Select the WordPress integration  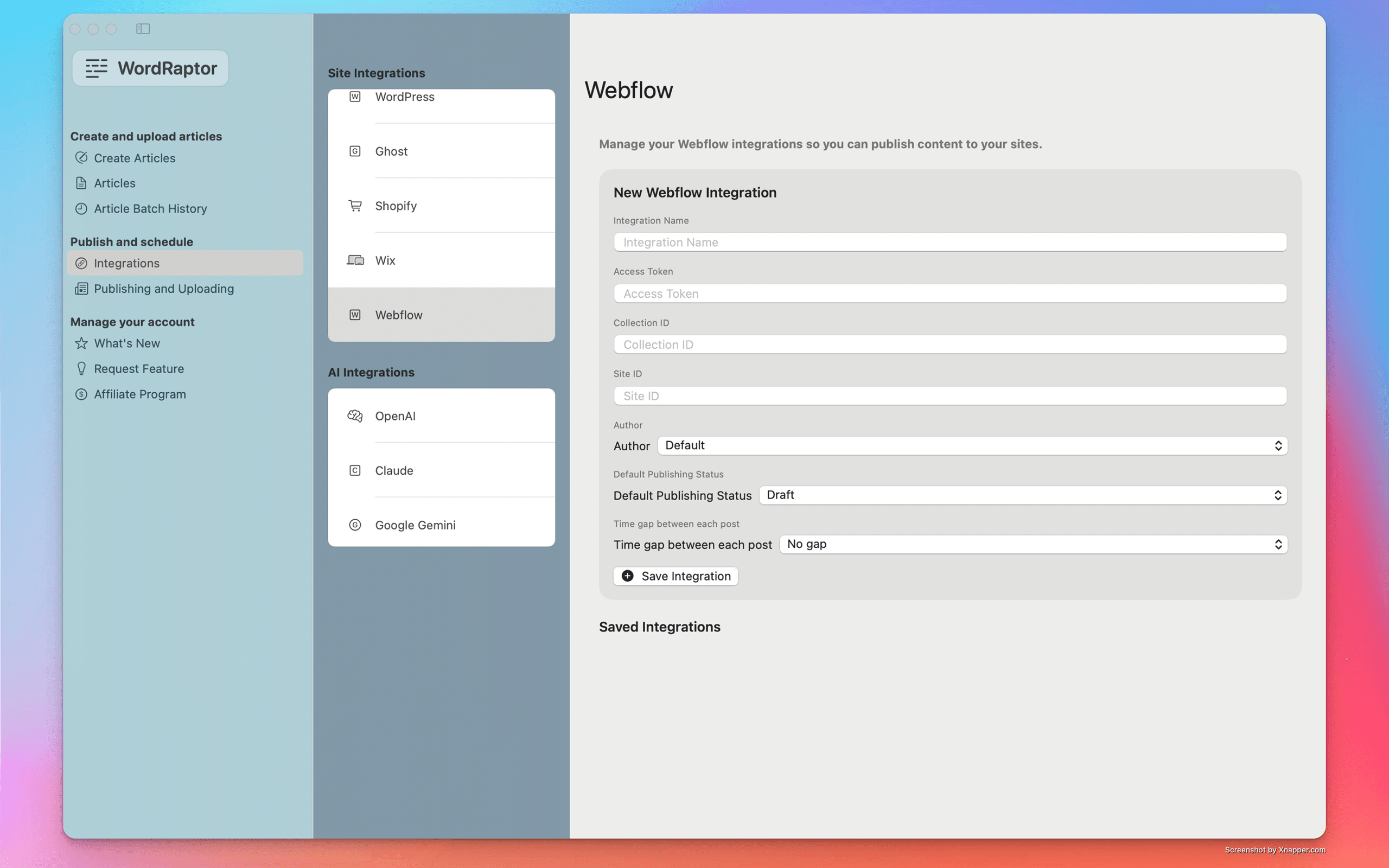point(441,106)
